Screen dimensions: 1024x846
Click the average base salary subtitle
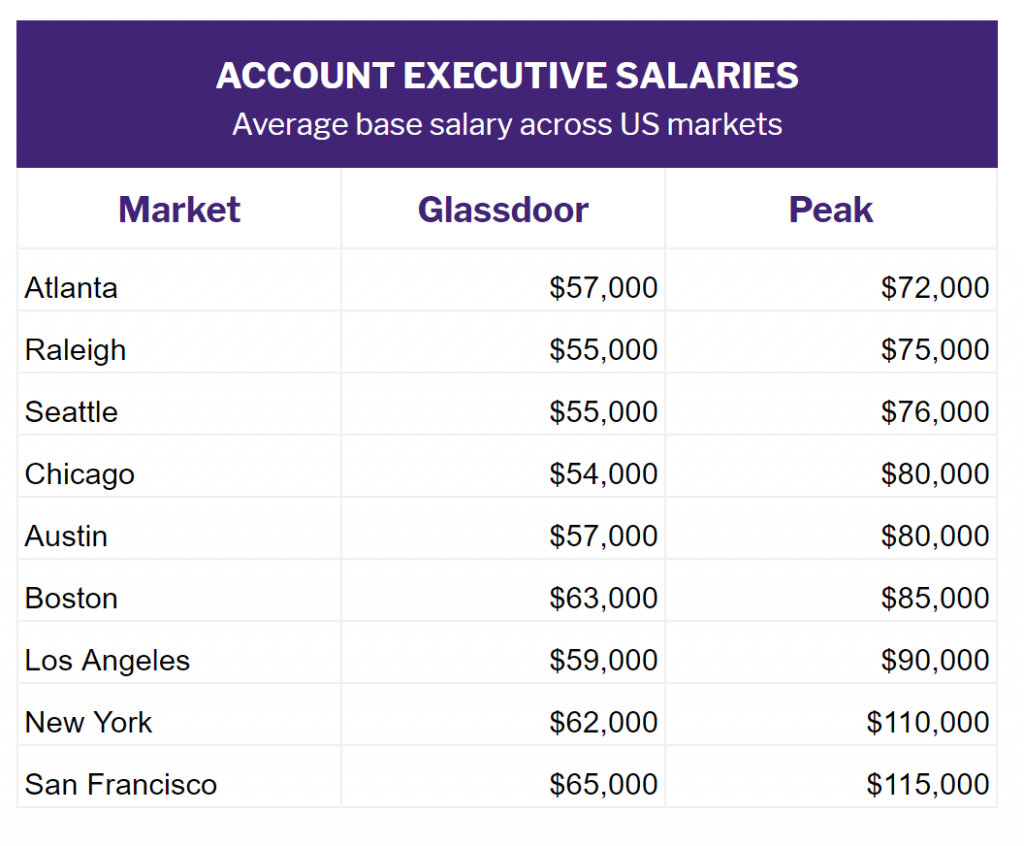click(507, 125)
